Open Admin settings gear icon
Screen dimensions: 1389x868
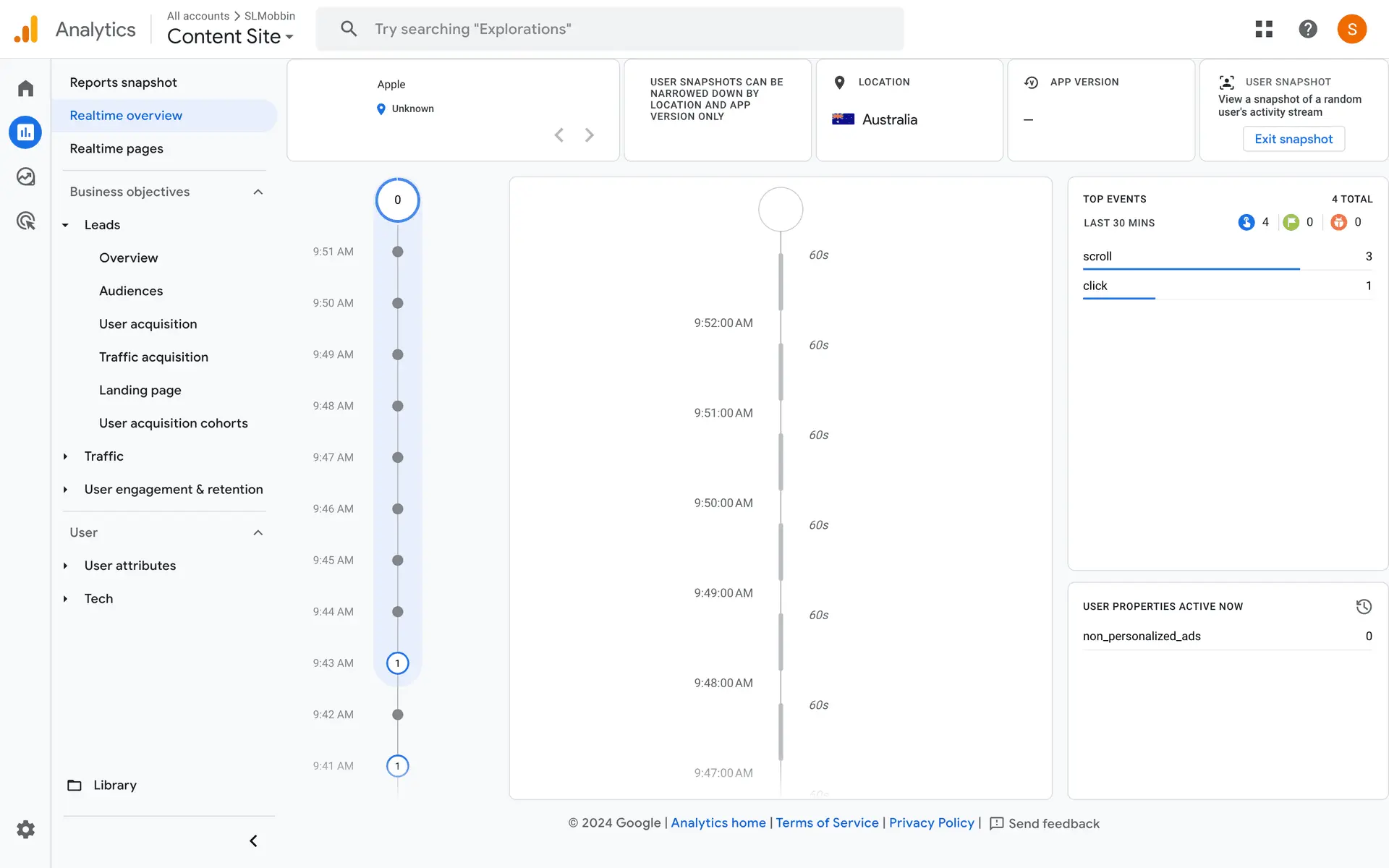(x=26, y=829)
